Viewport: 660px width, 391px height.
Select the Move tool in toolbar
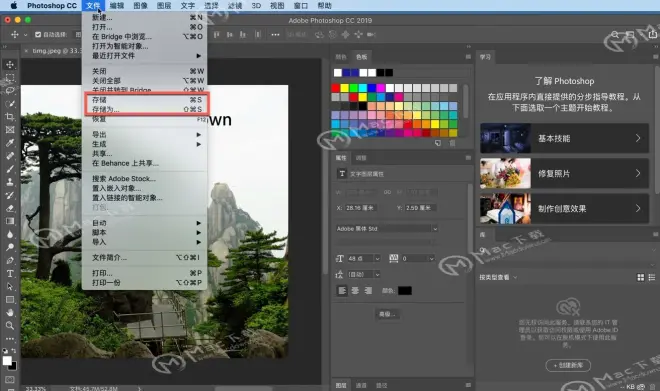point(10,64)
